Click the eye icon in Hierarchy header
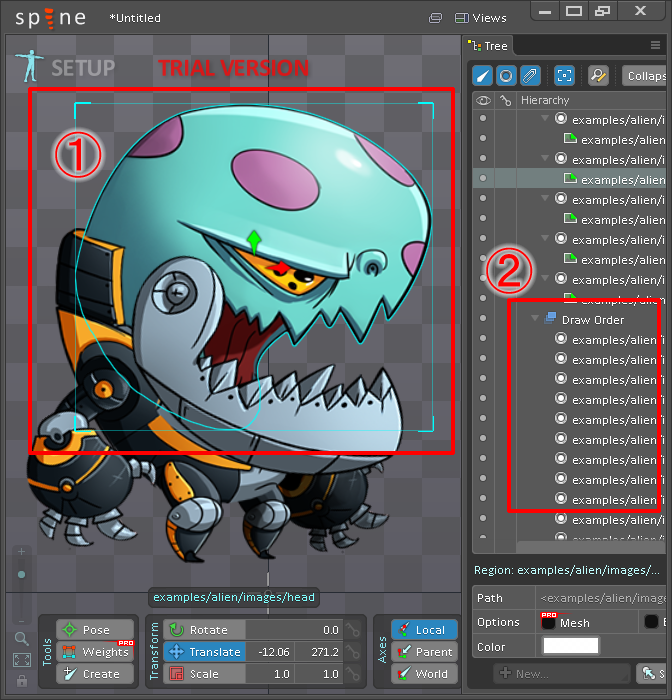Screen dimensions: 672x700 483,100
